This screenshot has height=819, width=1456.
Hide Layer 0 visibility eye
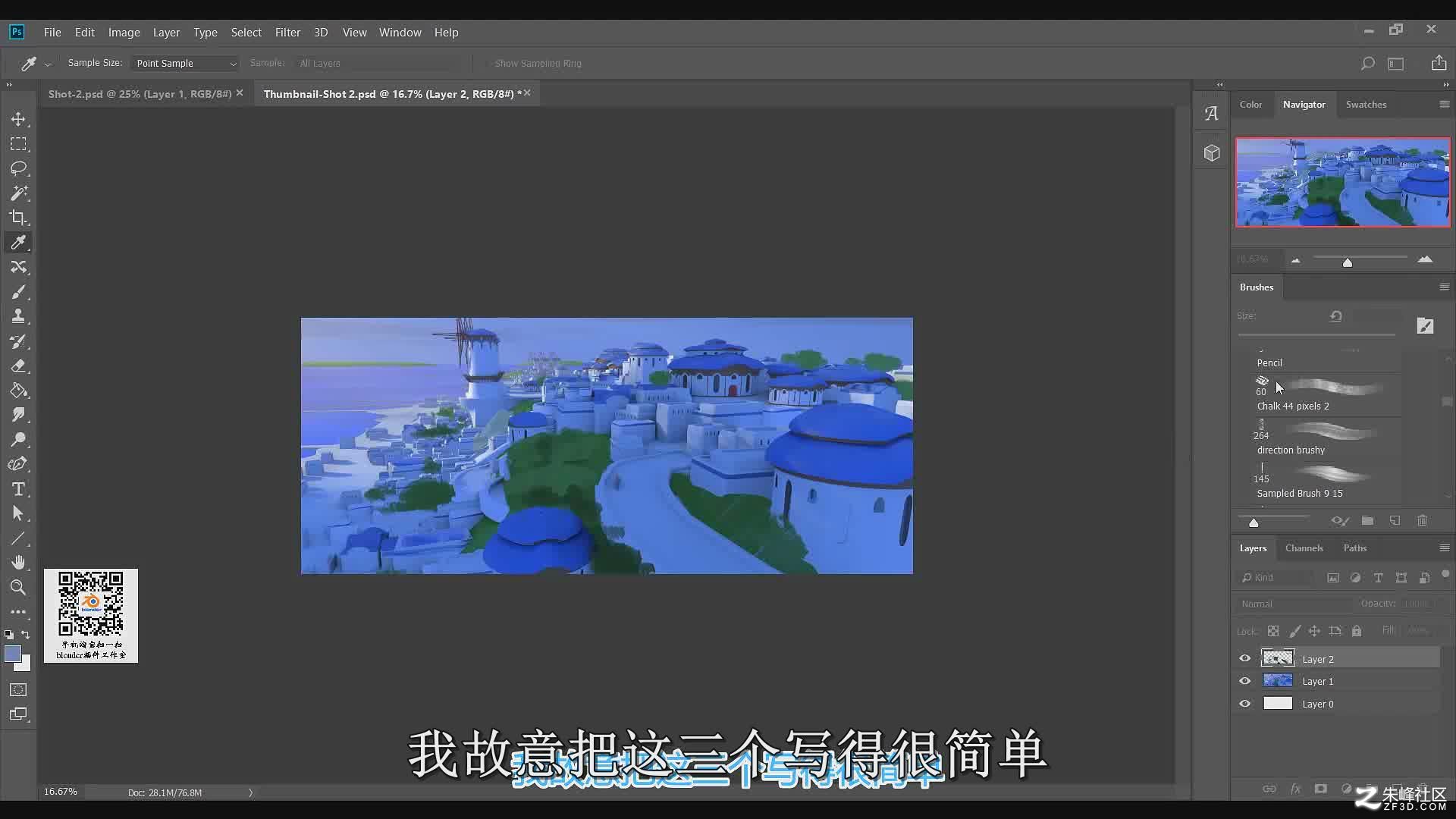coord(1244,704)
